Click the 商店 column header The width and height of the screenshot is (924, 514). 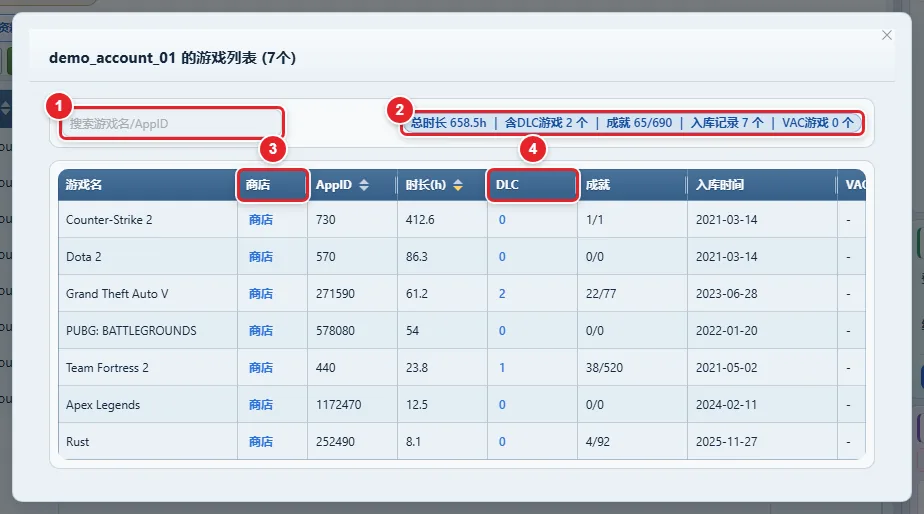[x=272, y=185]
